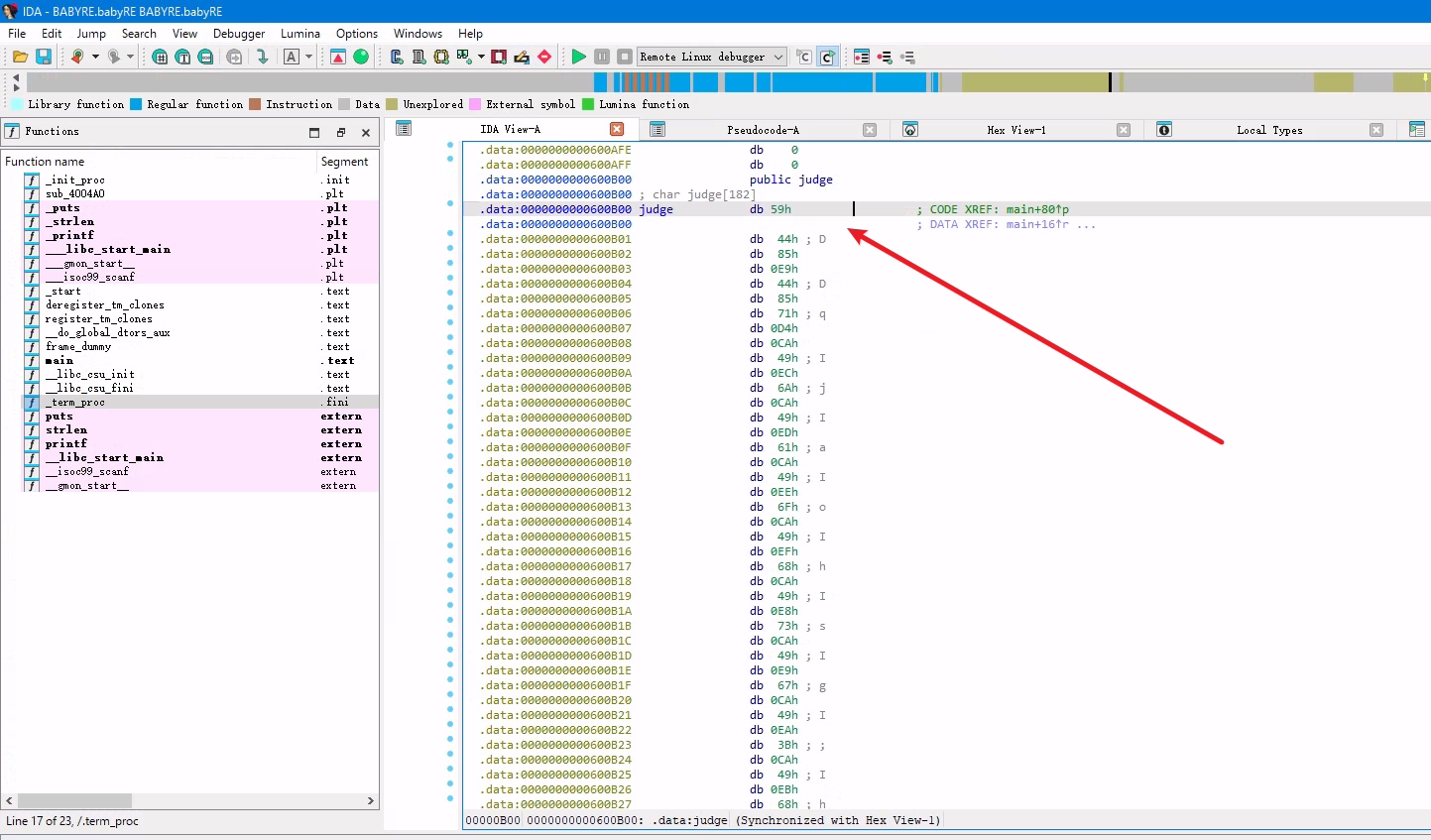Select the main function in list
Screen dimensions: 1431x840
(x=60, y=360)
